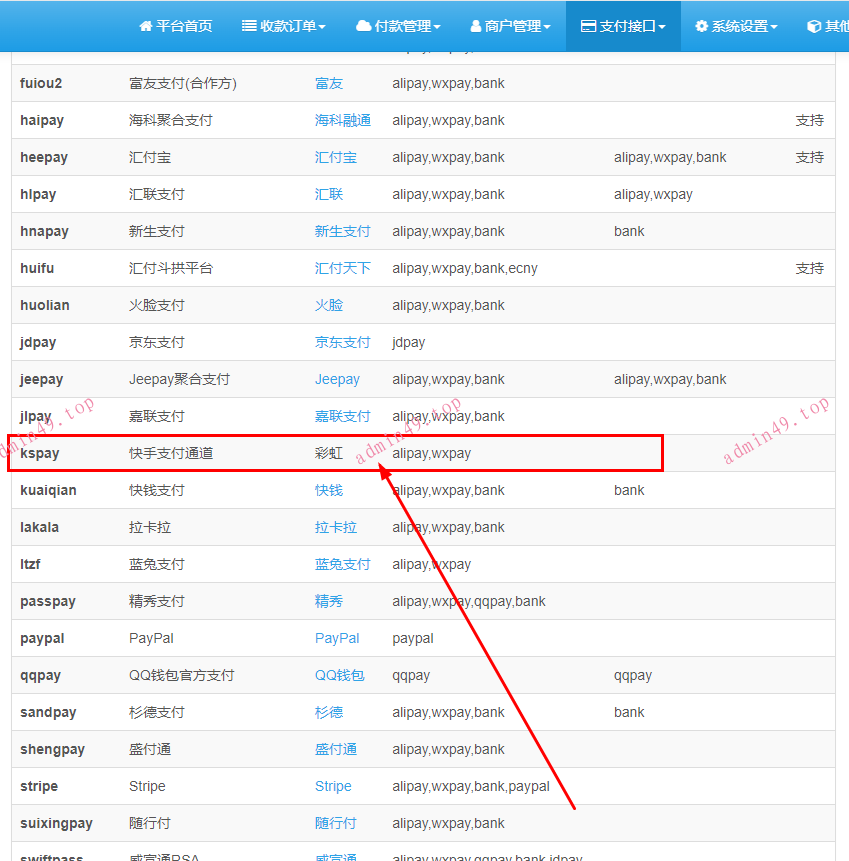Viewport: 849px width, 861px height.
Task: Click the 海科融通 link
Action: tap(343, 120)
